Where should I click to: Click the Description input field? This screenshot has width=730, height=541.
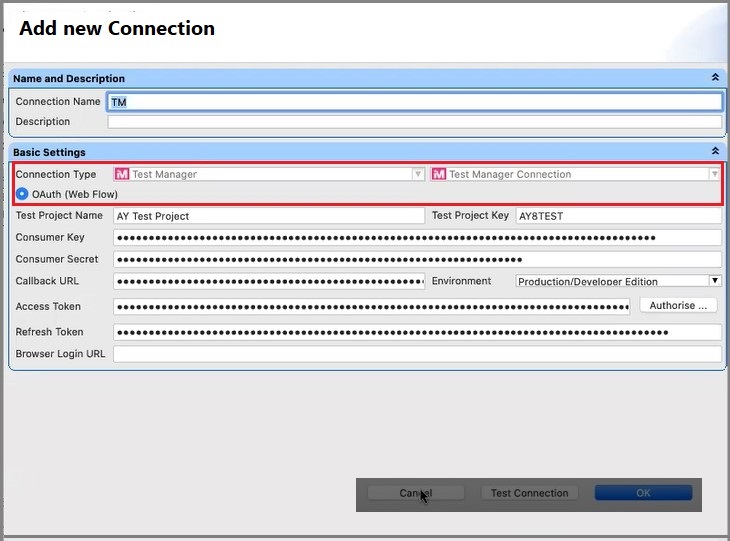click(x=414, y=122)
